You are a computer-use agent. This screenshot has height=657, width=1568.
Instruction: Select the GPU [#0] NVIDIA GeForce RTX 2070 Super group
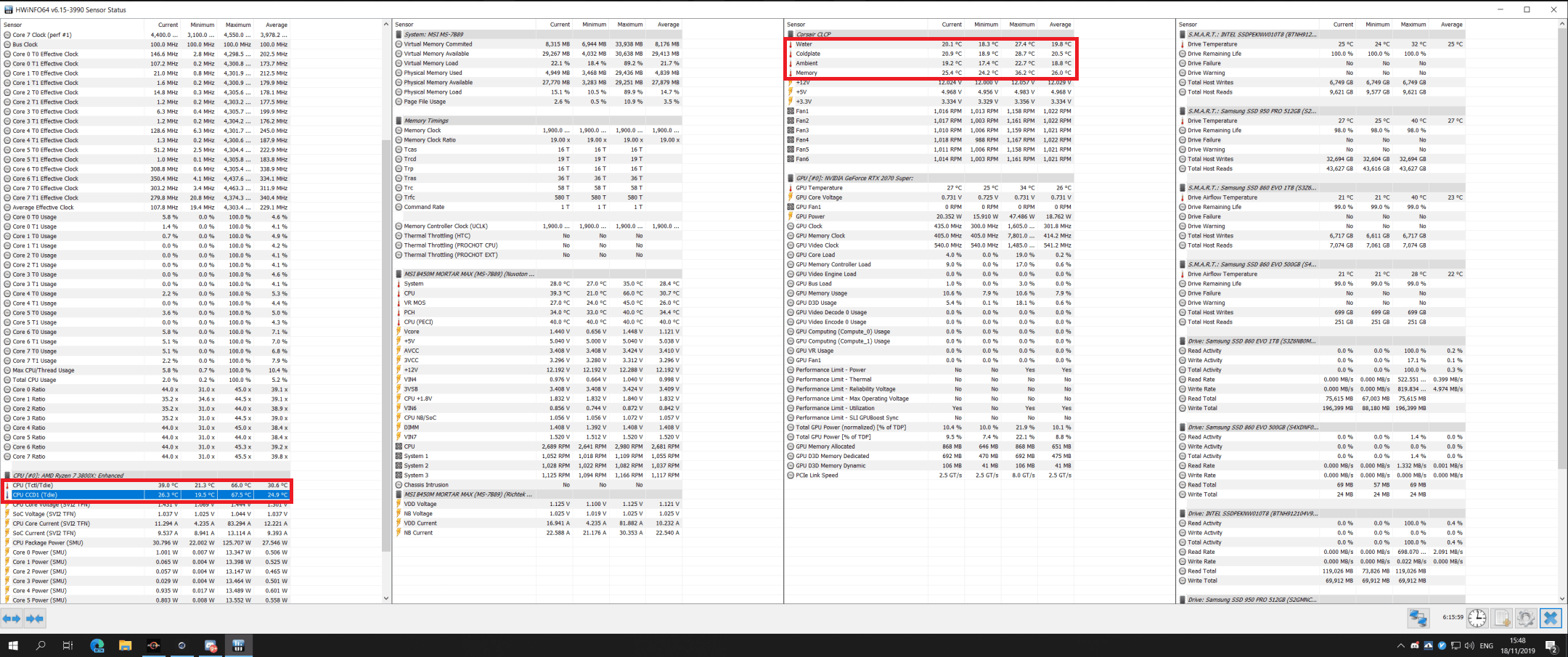click(x=931, y=178)
